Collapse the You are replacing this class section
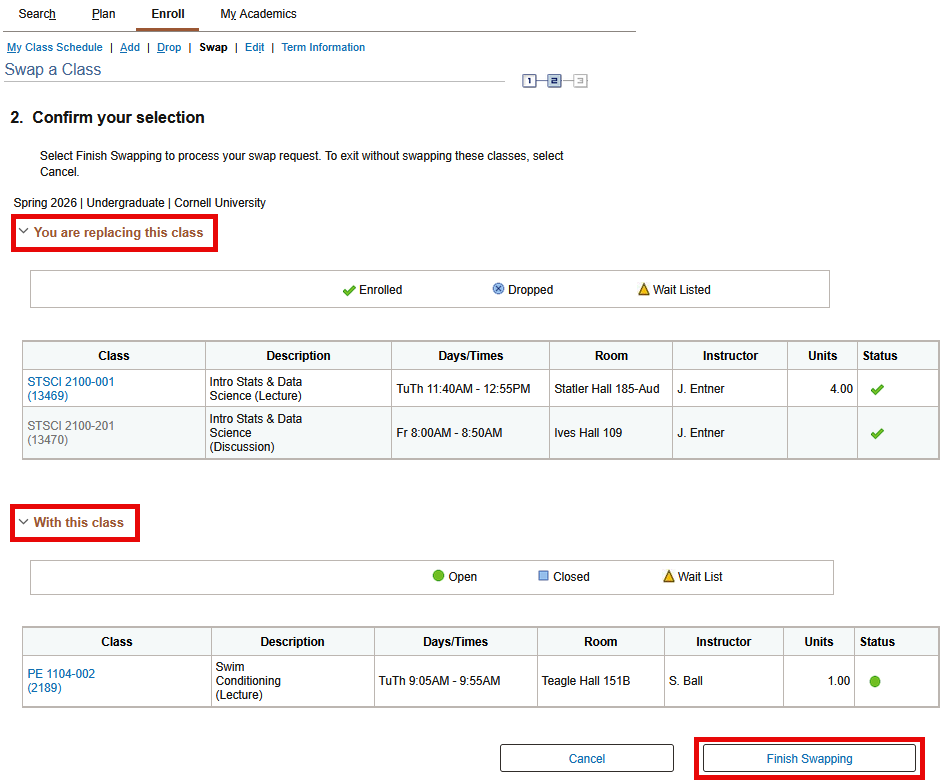Image resolution: width=947 pixels, height=780 pixels. (117, 232)
